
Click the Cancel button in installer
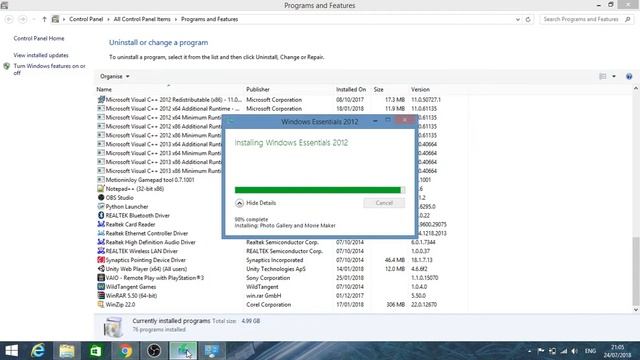coord(384,203)
